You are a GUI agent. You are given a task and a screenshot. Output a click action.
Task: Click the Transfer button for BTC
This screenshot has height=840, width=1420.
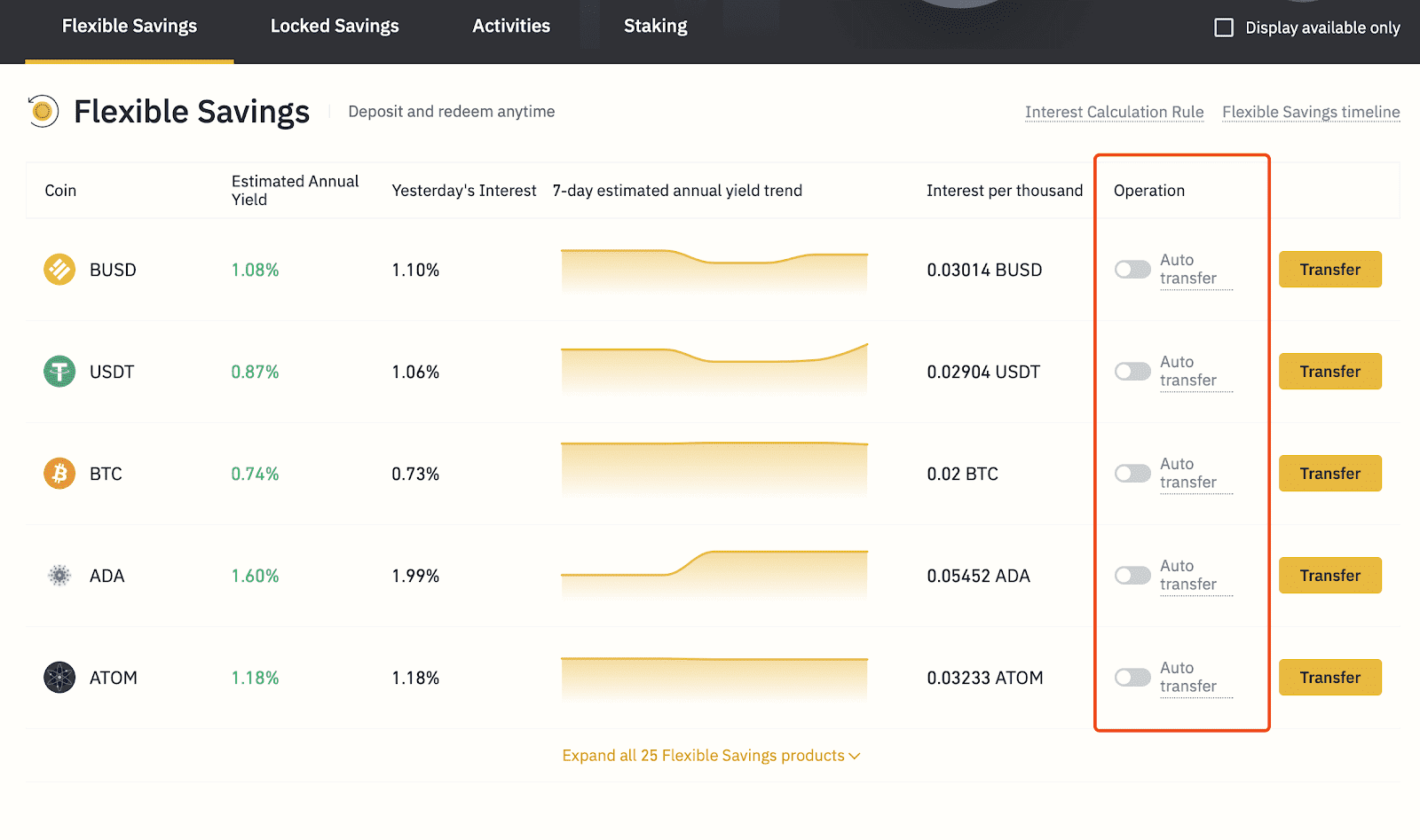tap(1329, 474)
